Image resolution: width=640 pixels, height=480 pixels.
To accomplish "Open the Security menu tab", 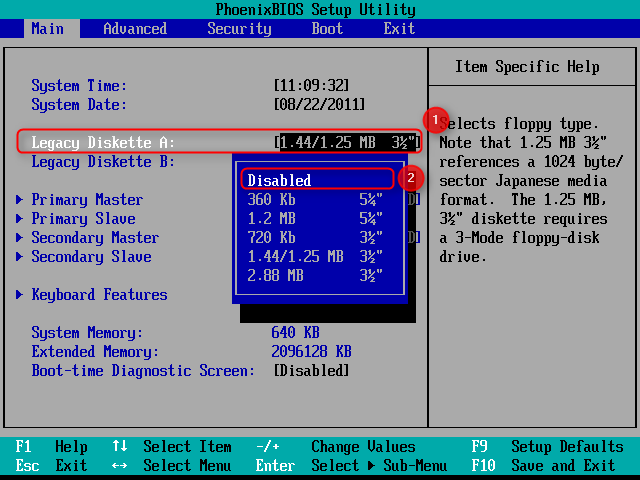I will coord(239,29).
